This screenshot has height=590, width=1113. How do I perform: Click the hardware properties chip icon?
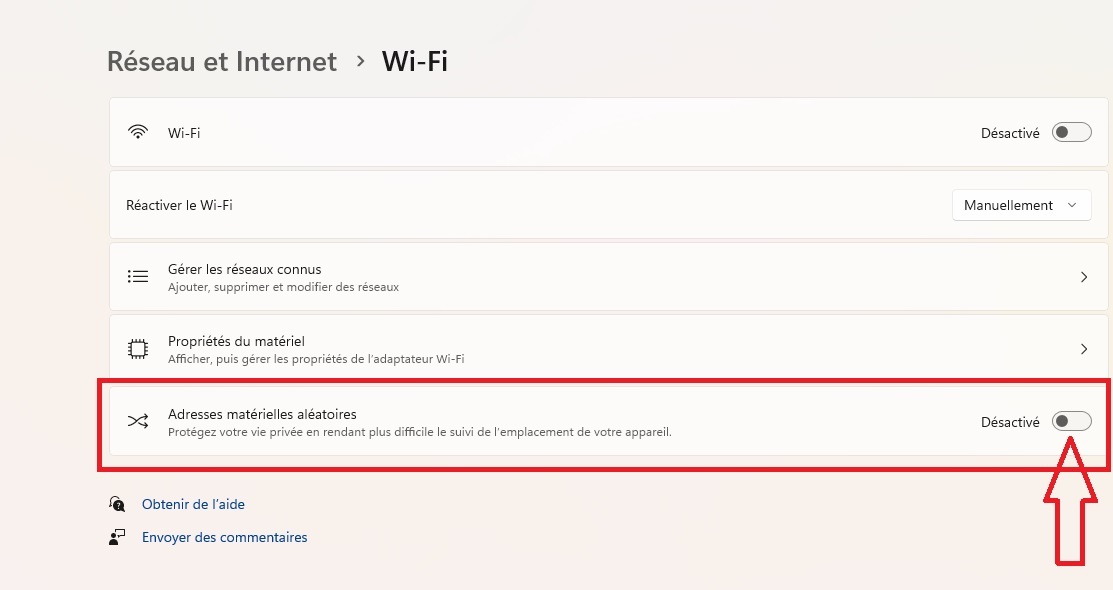(138, 349)
